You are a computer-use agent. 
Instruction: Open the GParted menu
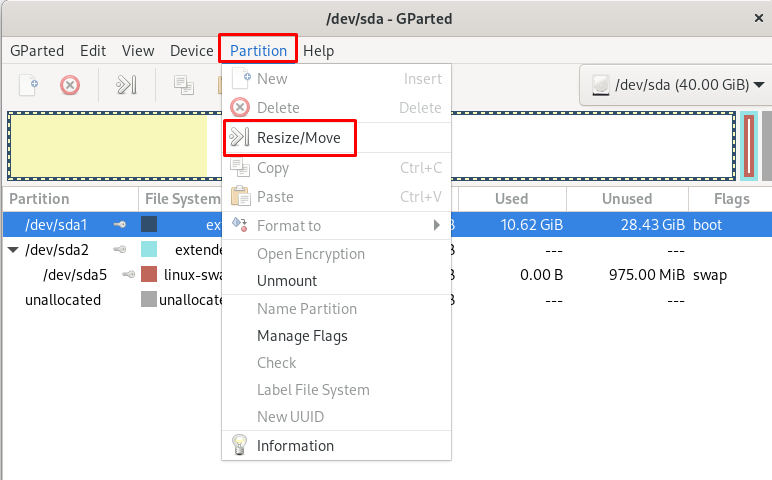click(37, 51)
